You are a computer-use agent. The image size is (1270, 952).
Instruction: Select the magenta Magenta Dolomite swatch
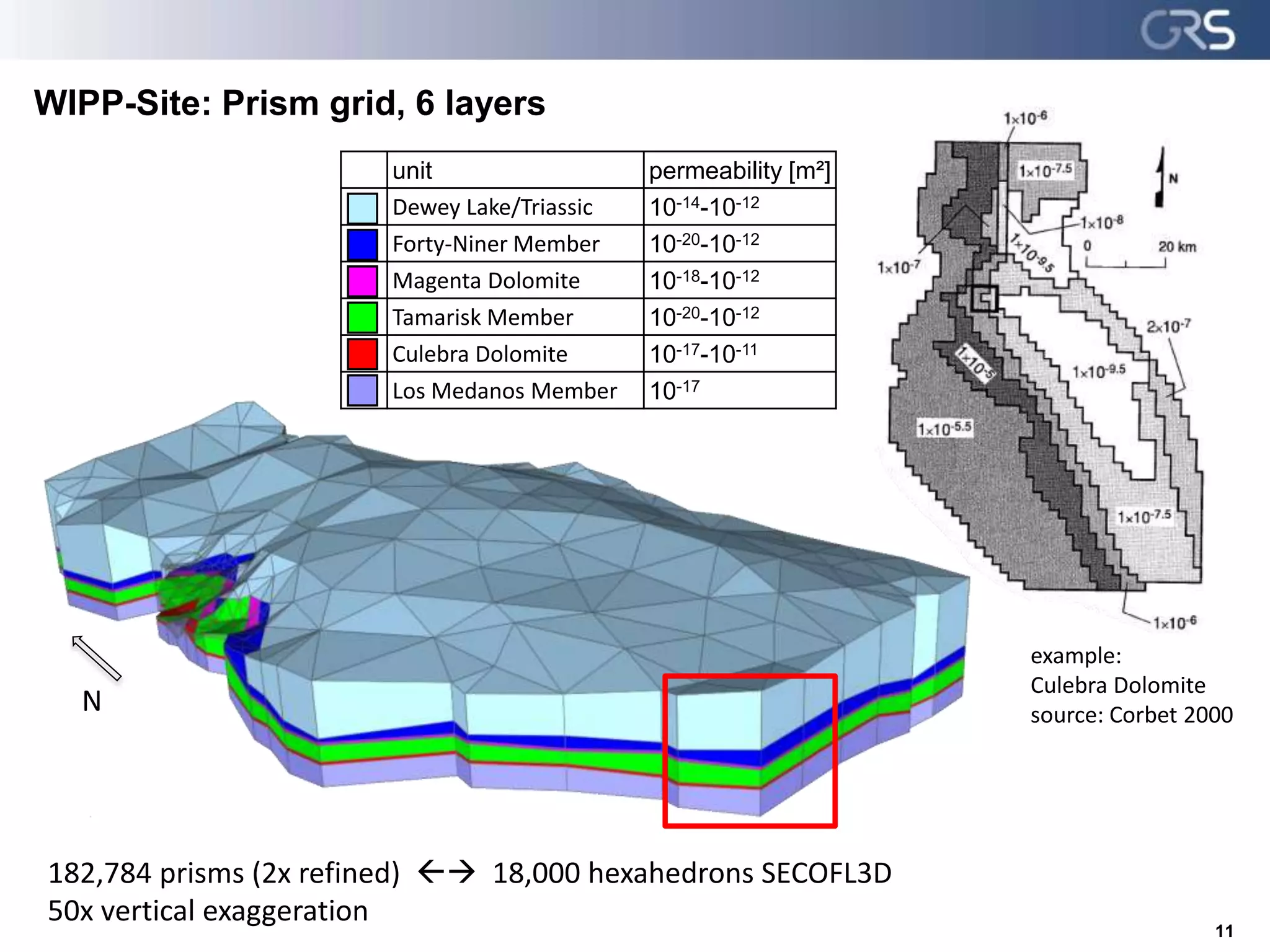(363, 281)
